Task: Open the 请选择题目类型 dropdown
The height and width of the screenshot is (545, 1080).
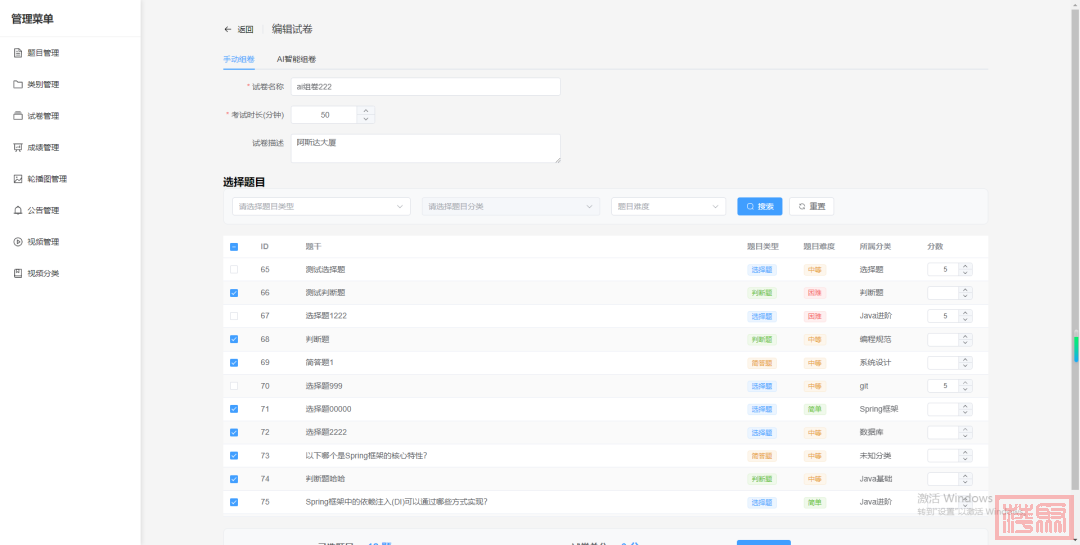Action: (320, 207)
